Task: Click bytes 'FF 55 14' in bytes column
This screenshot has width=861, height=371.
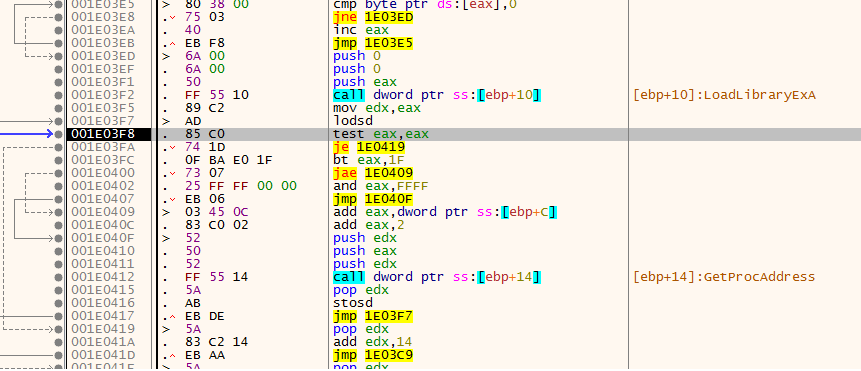Action: click(x=217, y=277)
